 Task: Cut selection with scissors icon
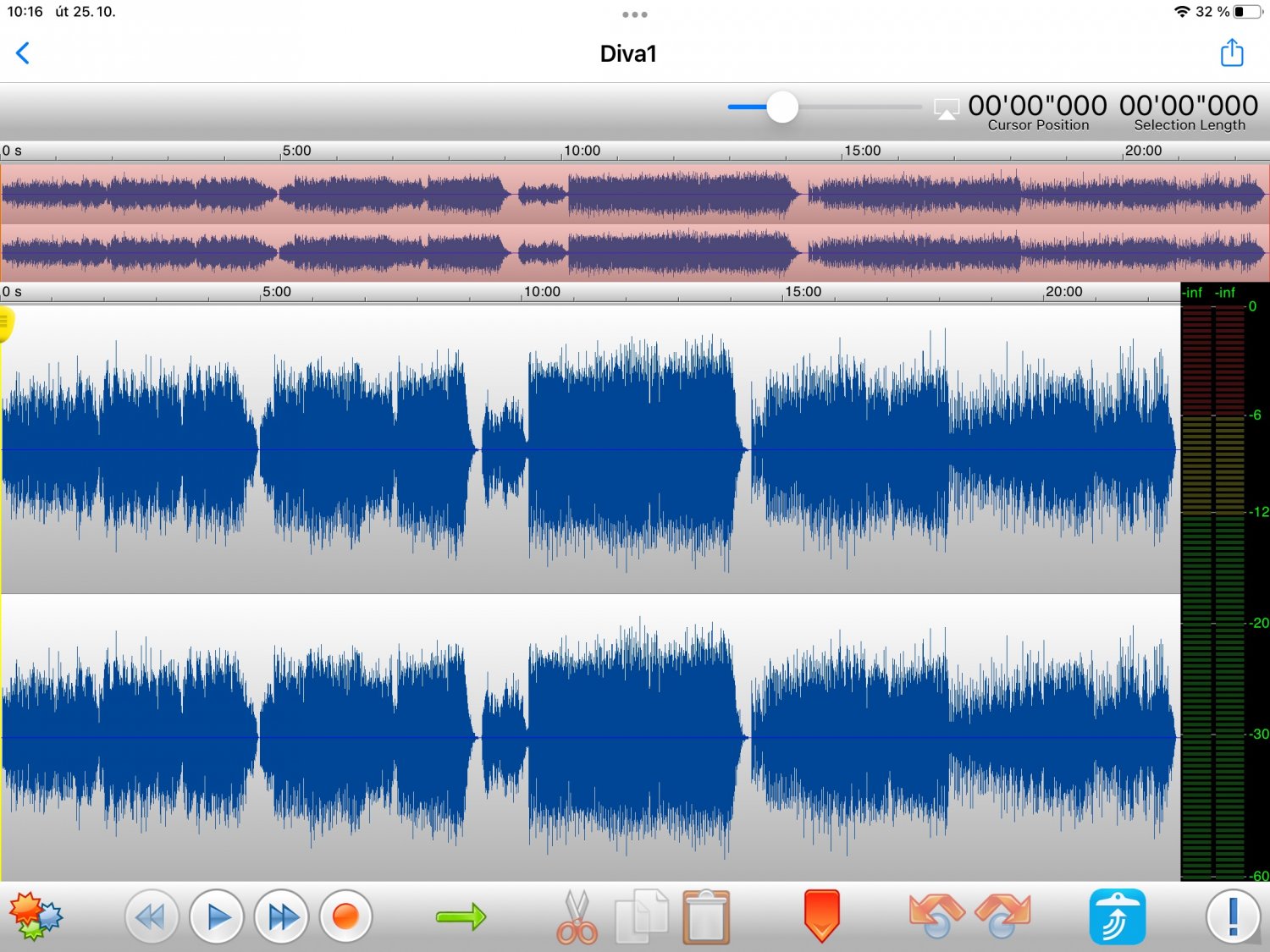[577, 916]
